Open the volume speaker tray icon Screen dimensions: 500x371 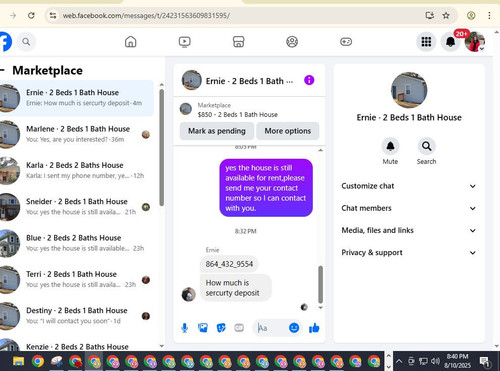pos(435,361)
